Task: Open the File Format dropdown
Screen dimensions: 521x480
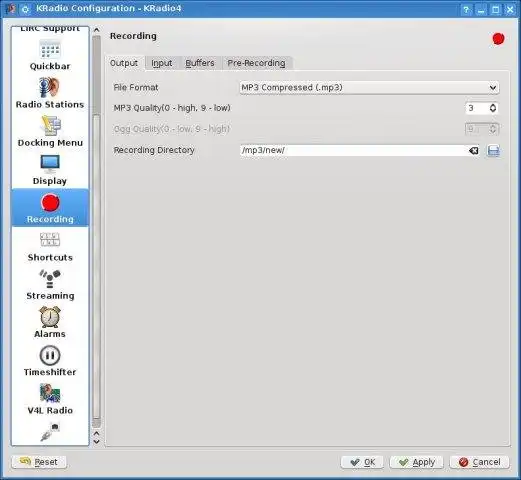Action: [x=369, y=88]
